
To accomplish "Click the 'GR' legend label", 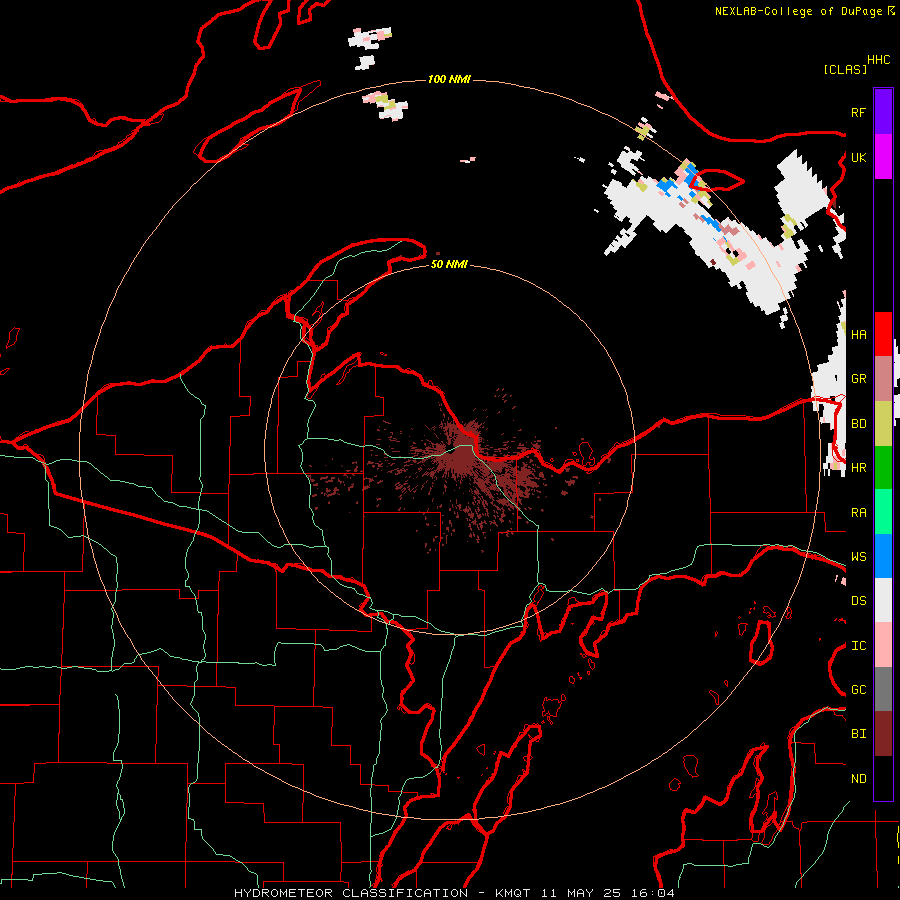I will (858, 379).
